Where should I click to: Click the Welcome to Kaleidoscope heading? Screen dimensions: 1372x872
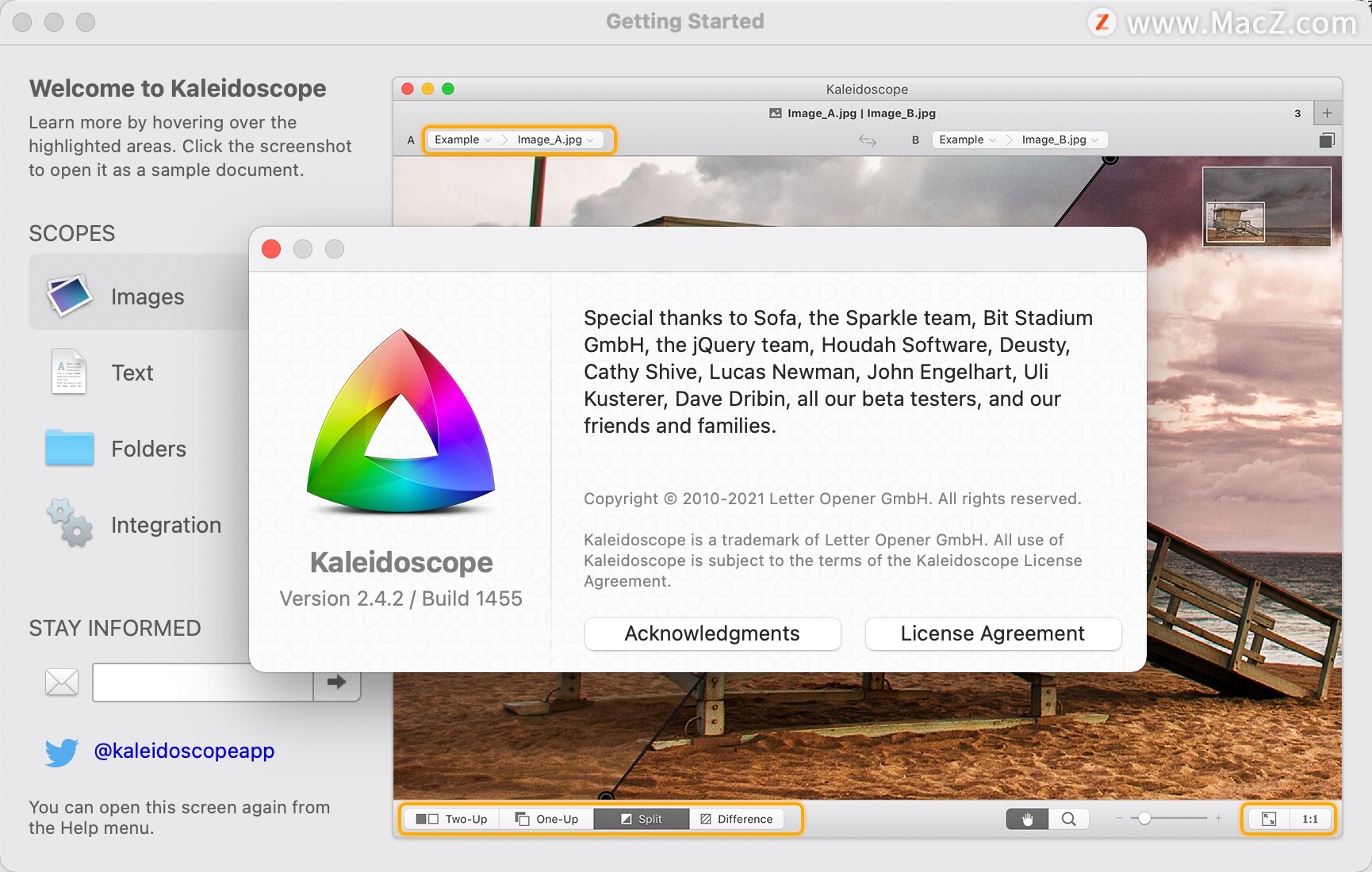(x=178, y=88)
